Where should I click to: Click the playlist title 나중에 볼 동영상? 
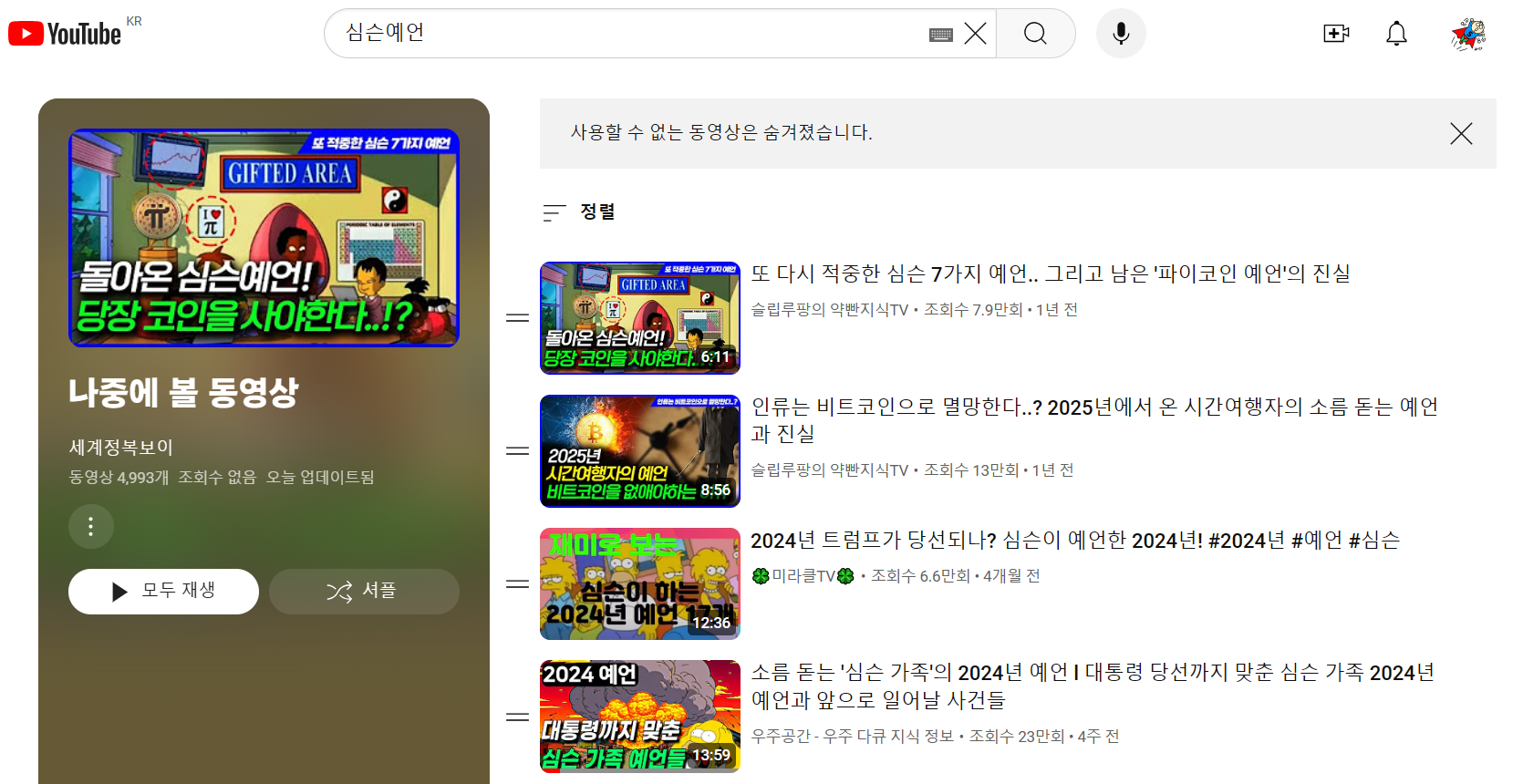[x=183, y=392]
